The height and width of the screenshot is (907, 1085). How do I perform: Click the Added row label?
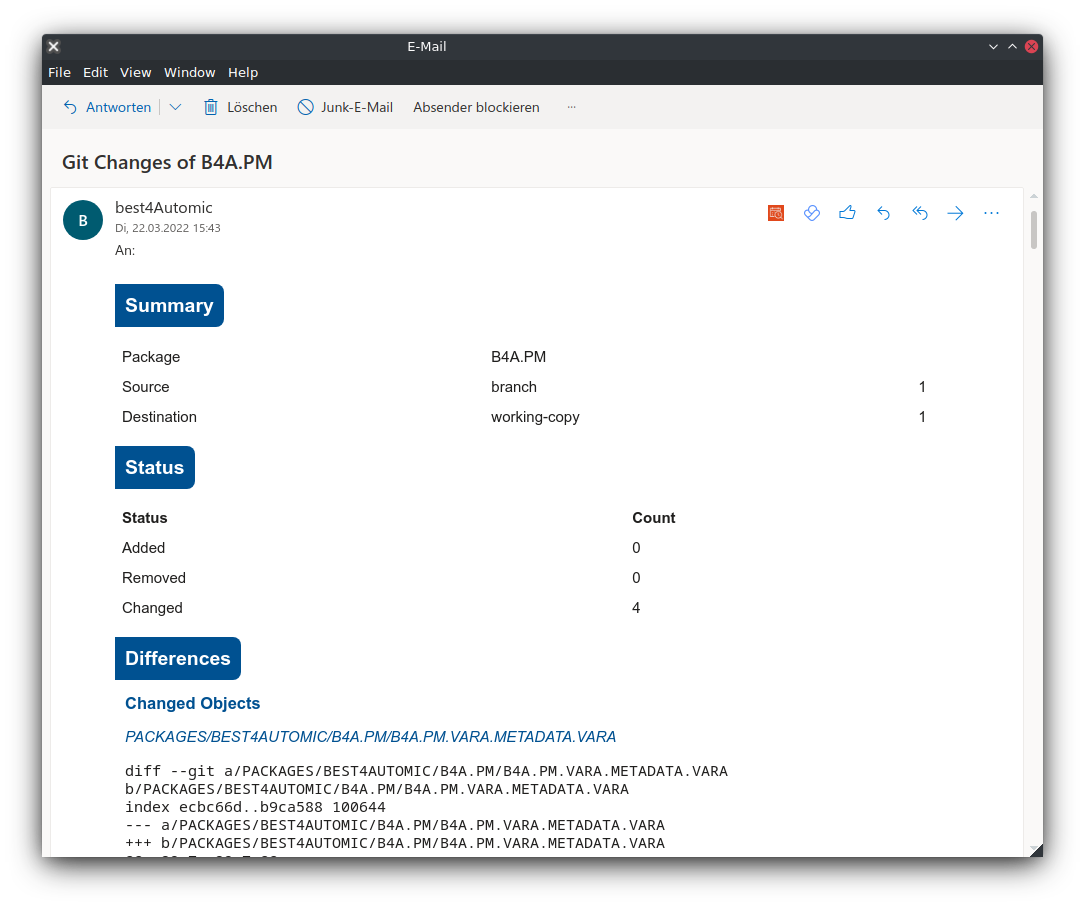(x=143, y=548)
